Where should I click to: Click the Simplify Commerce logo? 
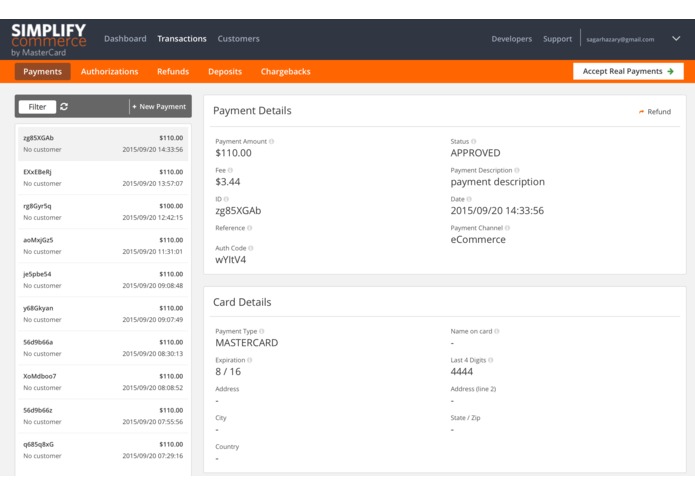tap(49, 40)
